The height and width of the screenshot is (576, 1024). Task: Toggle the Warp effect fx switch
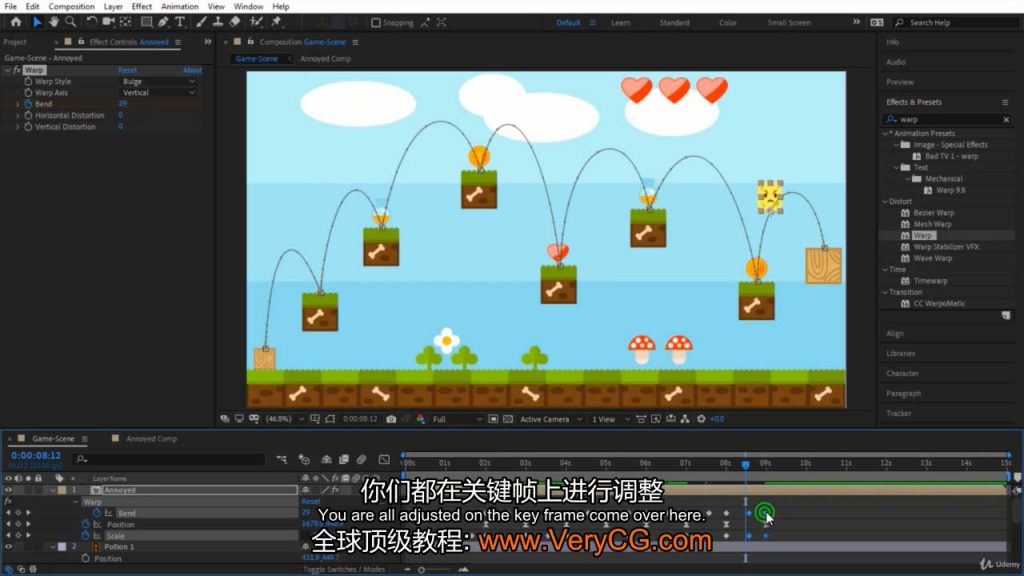(16, 70)
